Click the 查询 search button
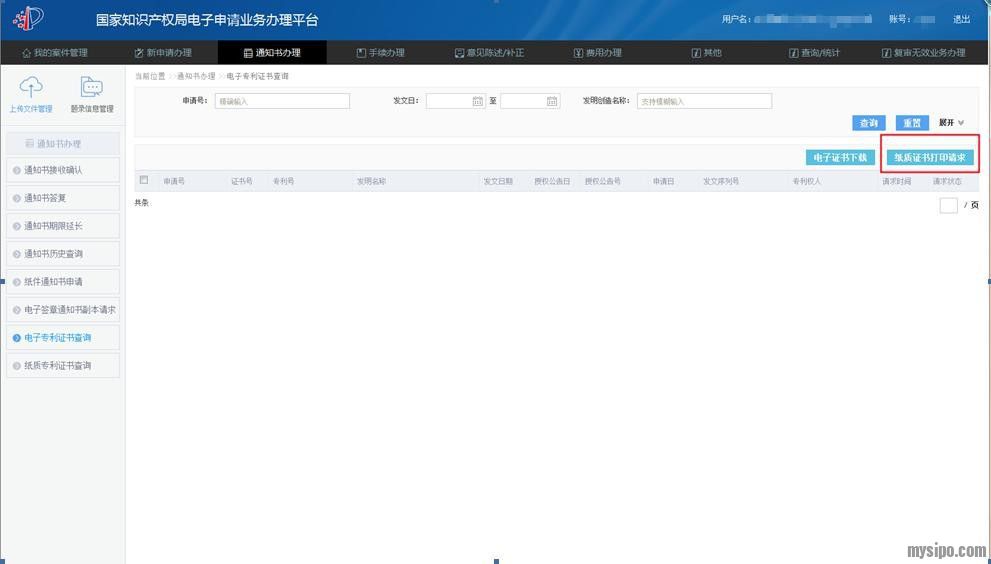Image resolution: width=991 pixels, height=564 pixels. [868, 123]
